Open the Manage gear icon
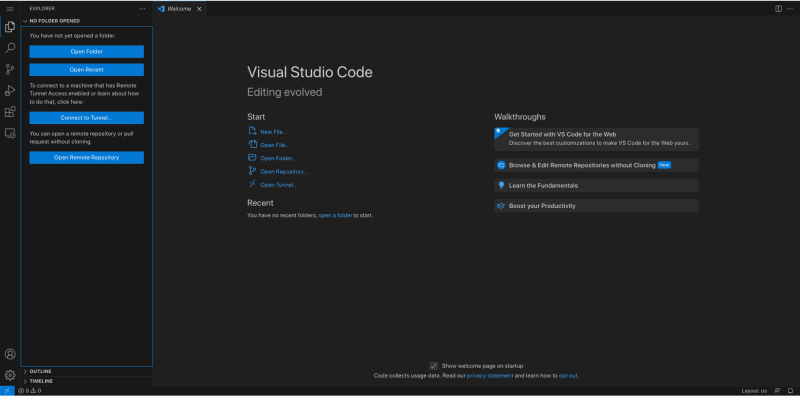The width and height of the screenshot is (800, 396). click(x=10, y=376)
